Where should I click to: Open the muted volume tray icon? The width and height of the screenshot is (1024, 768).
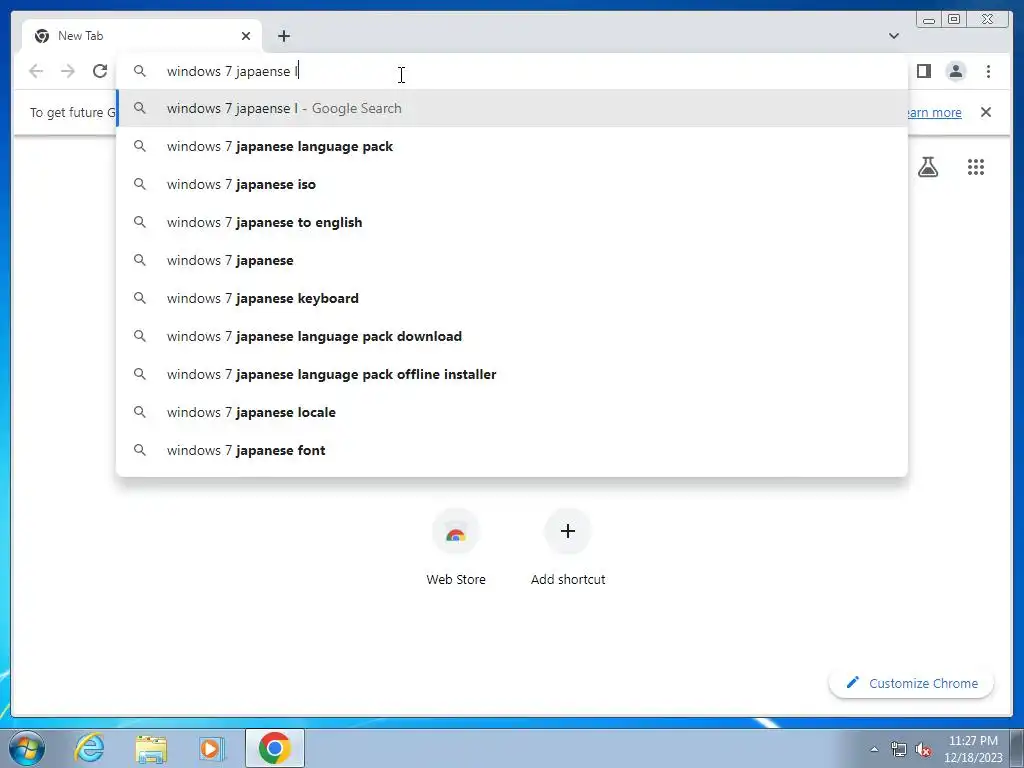(923, 749)
